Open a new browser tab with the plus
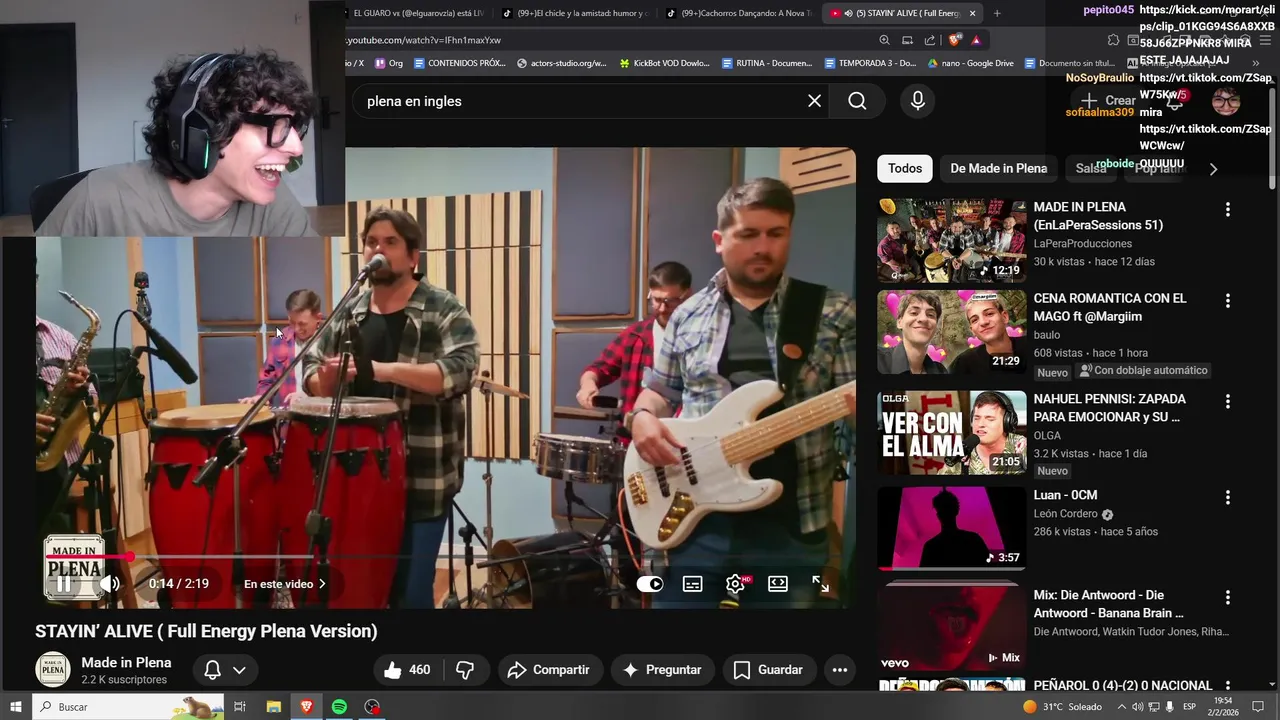The height and width of the screenshot is (720, 1280). (997, 13)
